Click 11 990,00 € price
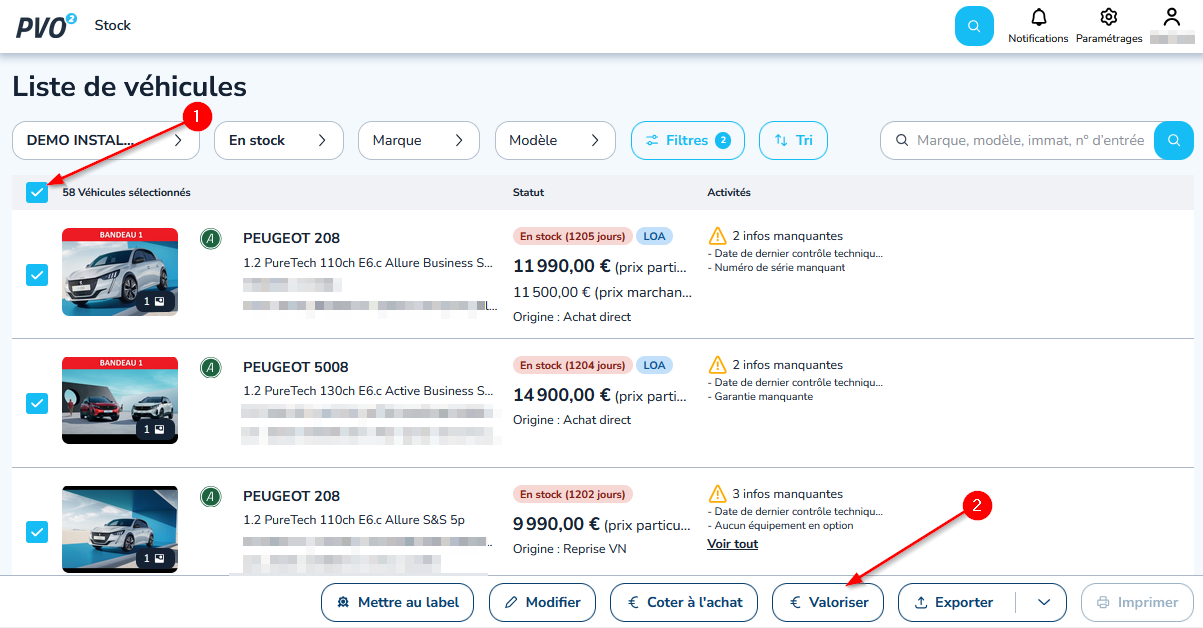This screenshot has width=1203, height=628. [562, 266]
